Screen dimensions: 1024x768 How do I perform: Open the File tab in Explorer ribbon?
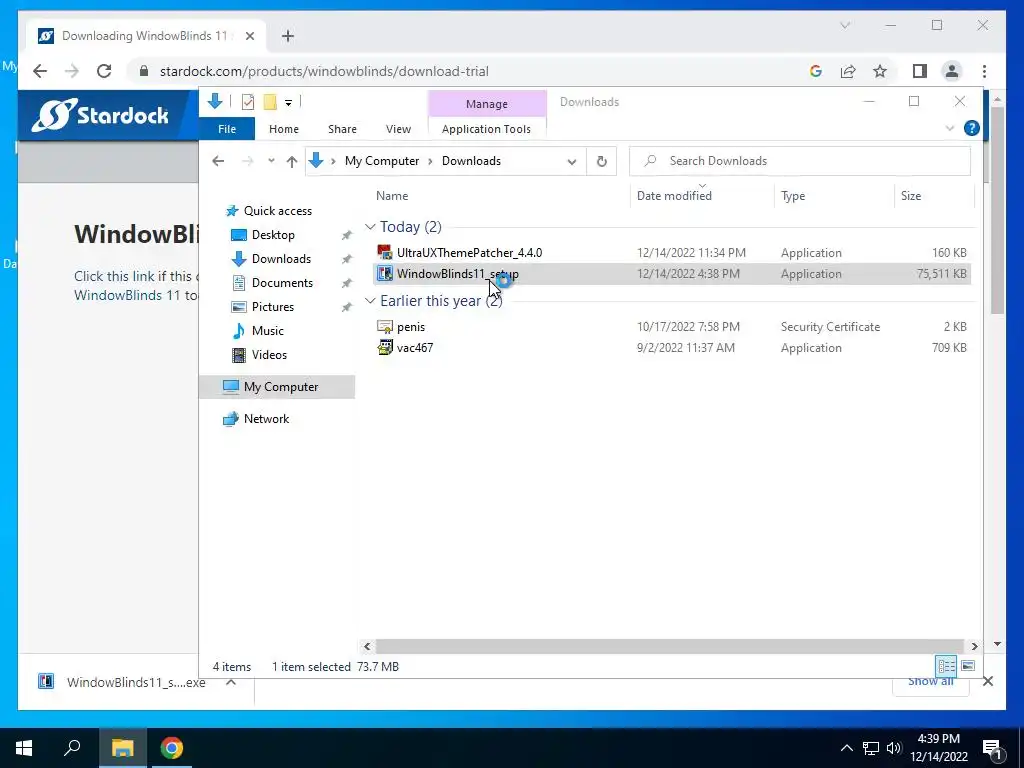[x=227, y=129]
